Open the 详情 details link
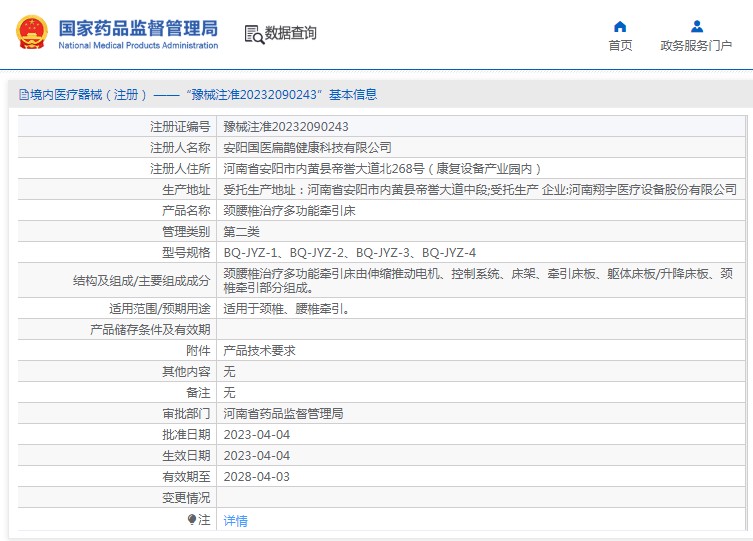The width and height of the screenshot is (753, 541). pyautogui.click(x=235, y=521)
